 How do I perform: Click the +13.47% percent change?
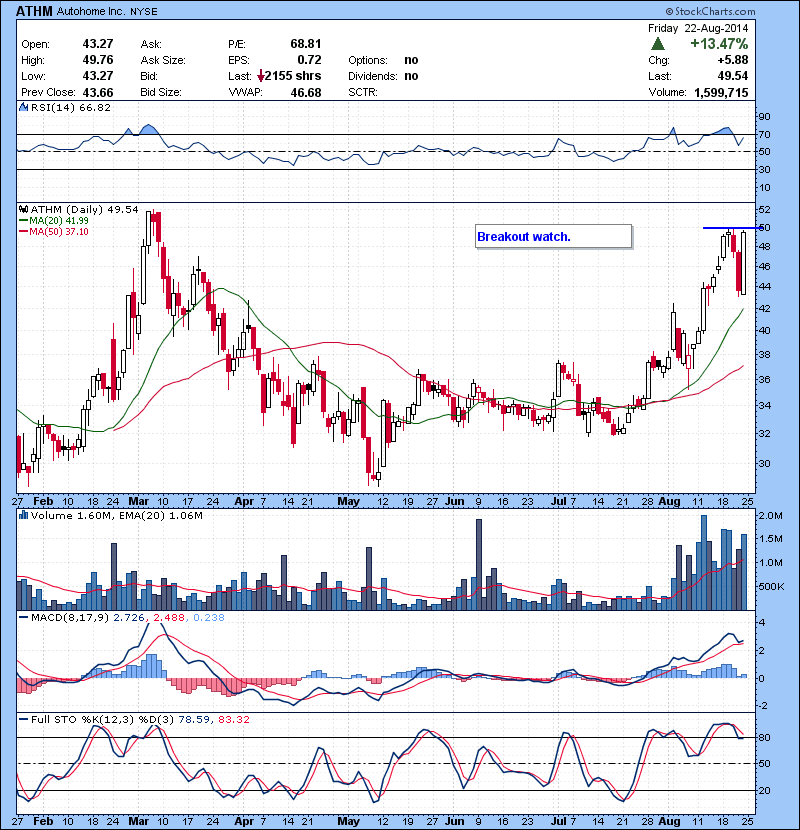[719, 44]
